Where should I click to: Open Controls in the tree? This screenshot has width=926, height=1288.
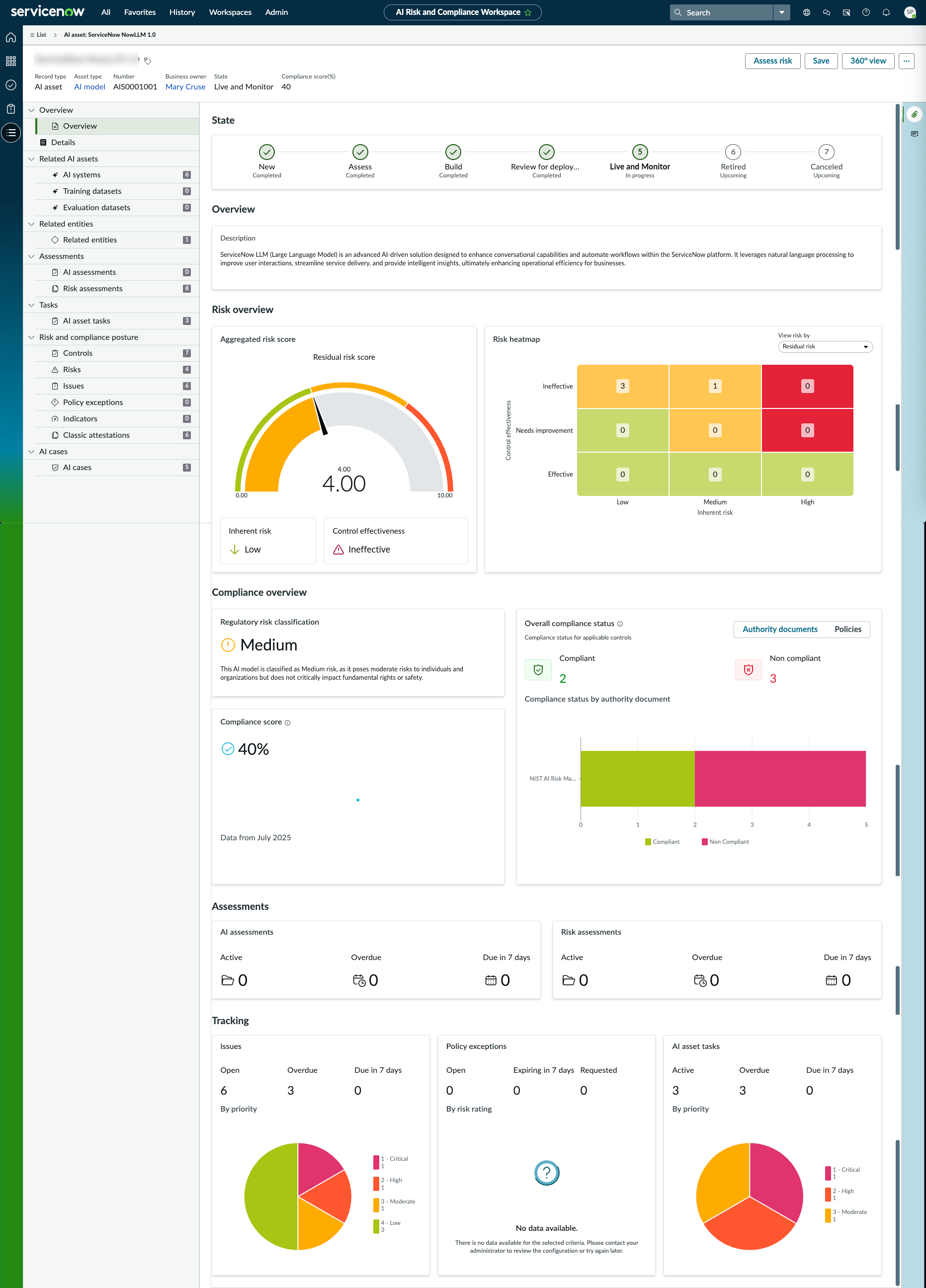[x=117, y=353]
